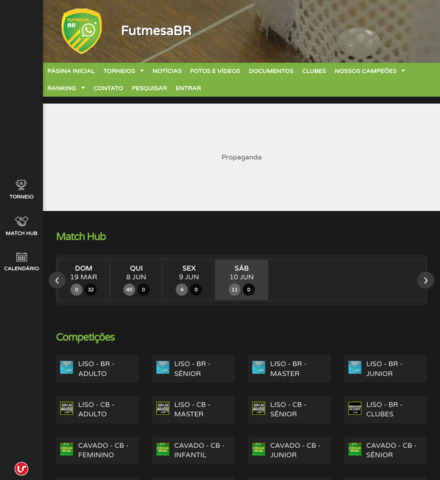
Task: Open LISO - BR - JUNIOR competition link
Action: point(385,368)
